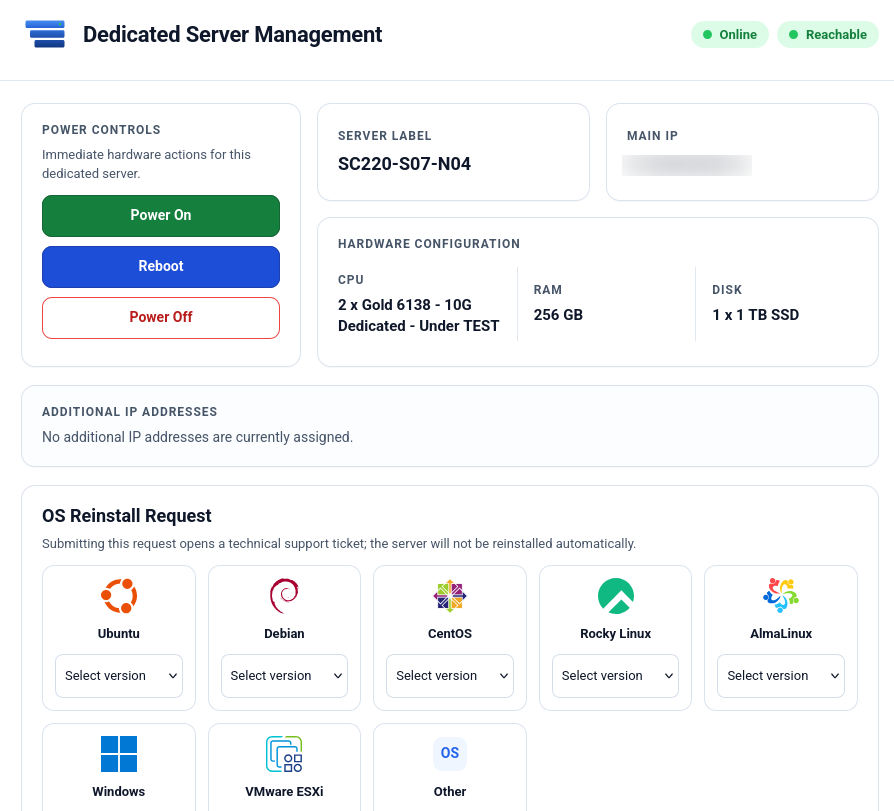Click the support ticket notice text

(x=339, y=544)
